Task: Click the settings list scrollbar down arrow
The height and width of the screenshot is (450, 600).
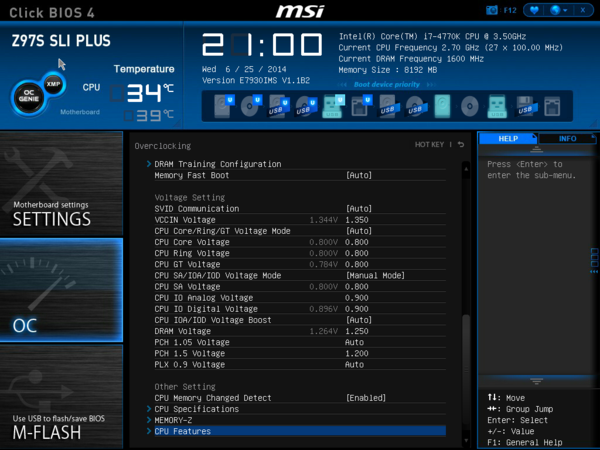Action: pos(466,440)
